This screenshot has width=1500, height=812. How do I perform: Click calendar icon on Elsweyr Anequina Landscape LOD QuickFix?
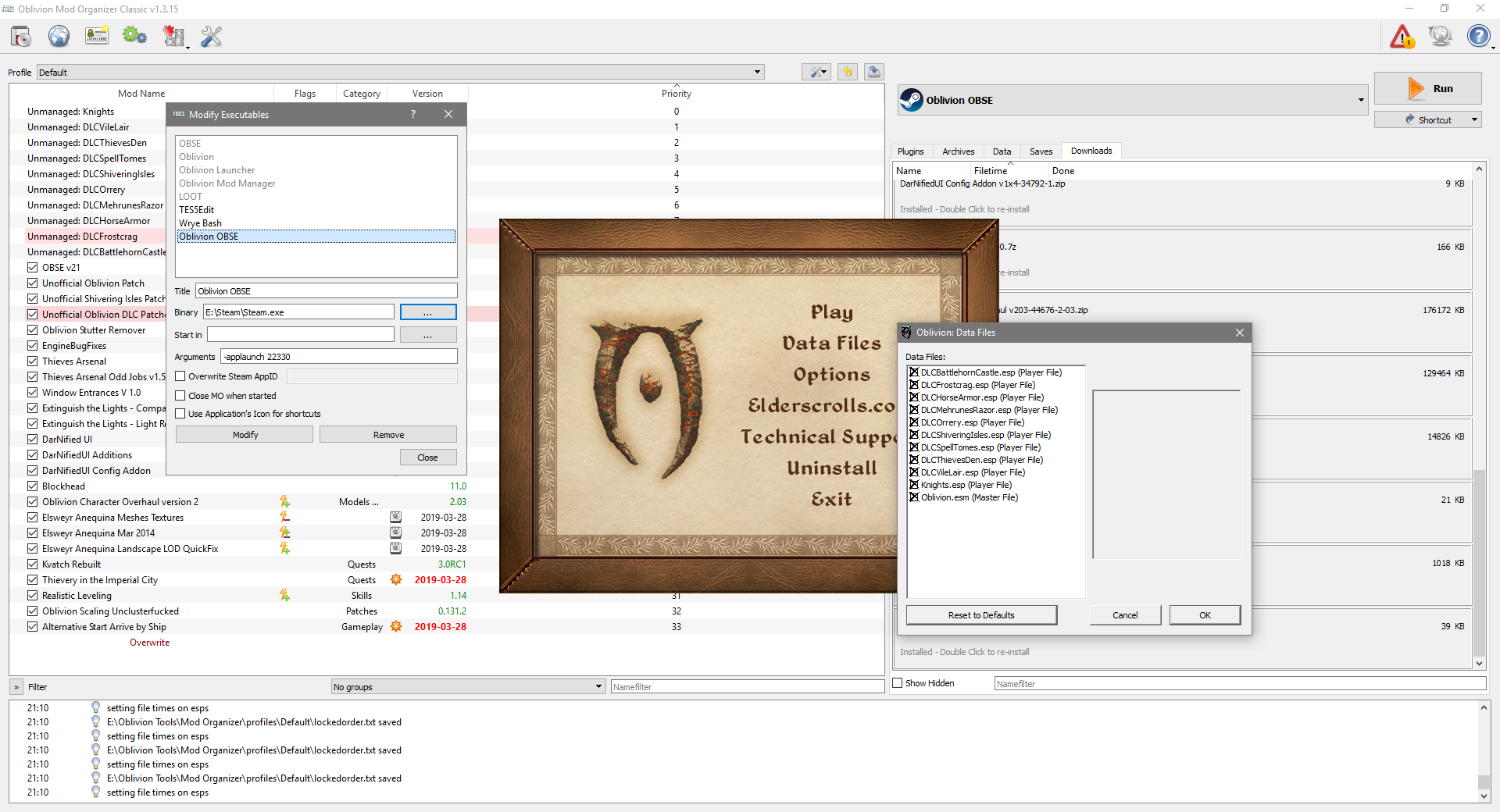click(x=396, y=548)
